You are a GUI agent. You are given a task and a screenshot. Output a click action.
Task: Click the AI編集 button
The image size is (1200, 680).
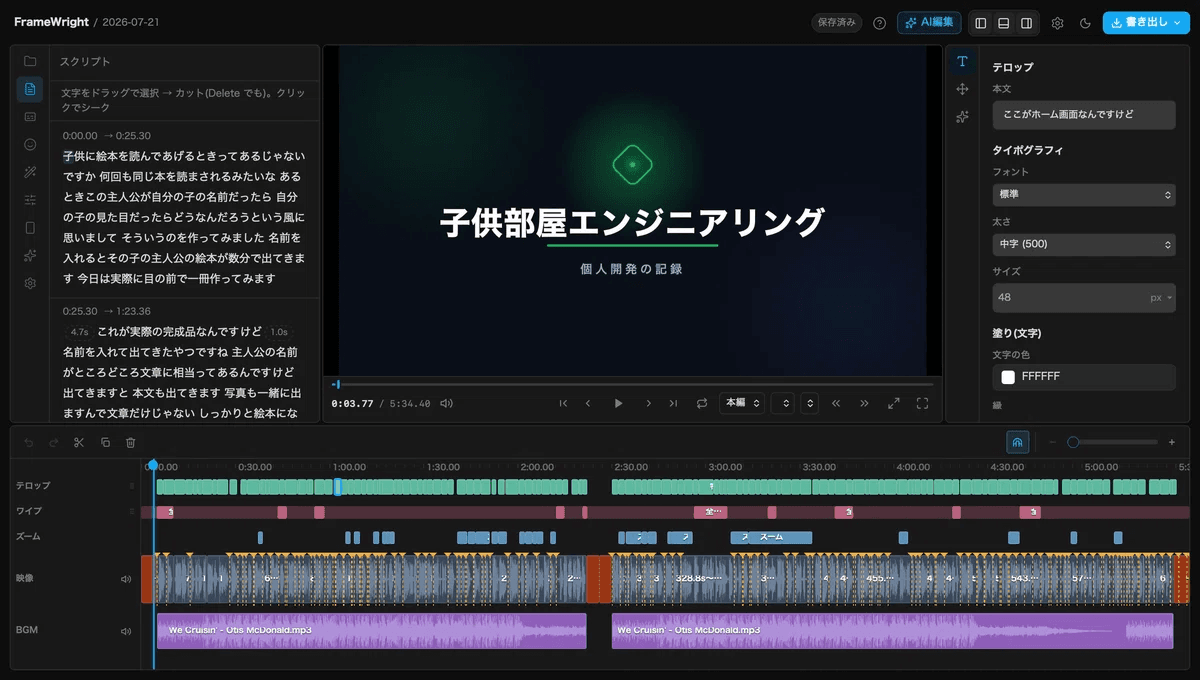click(930, 23)
